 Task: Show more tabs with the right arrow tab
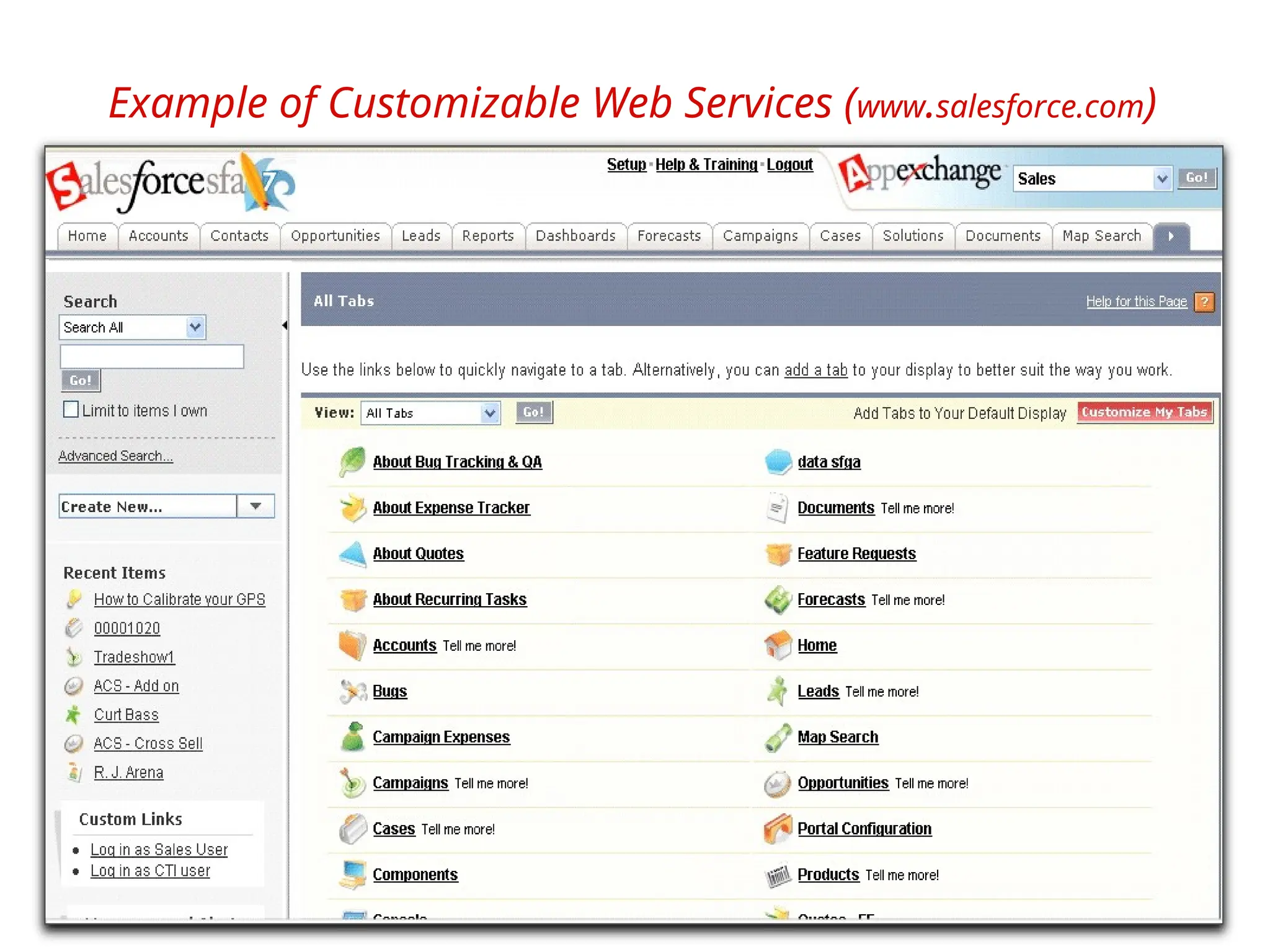(x=1171, y=236)
